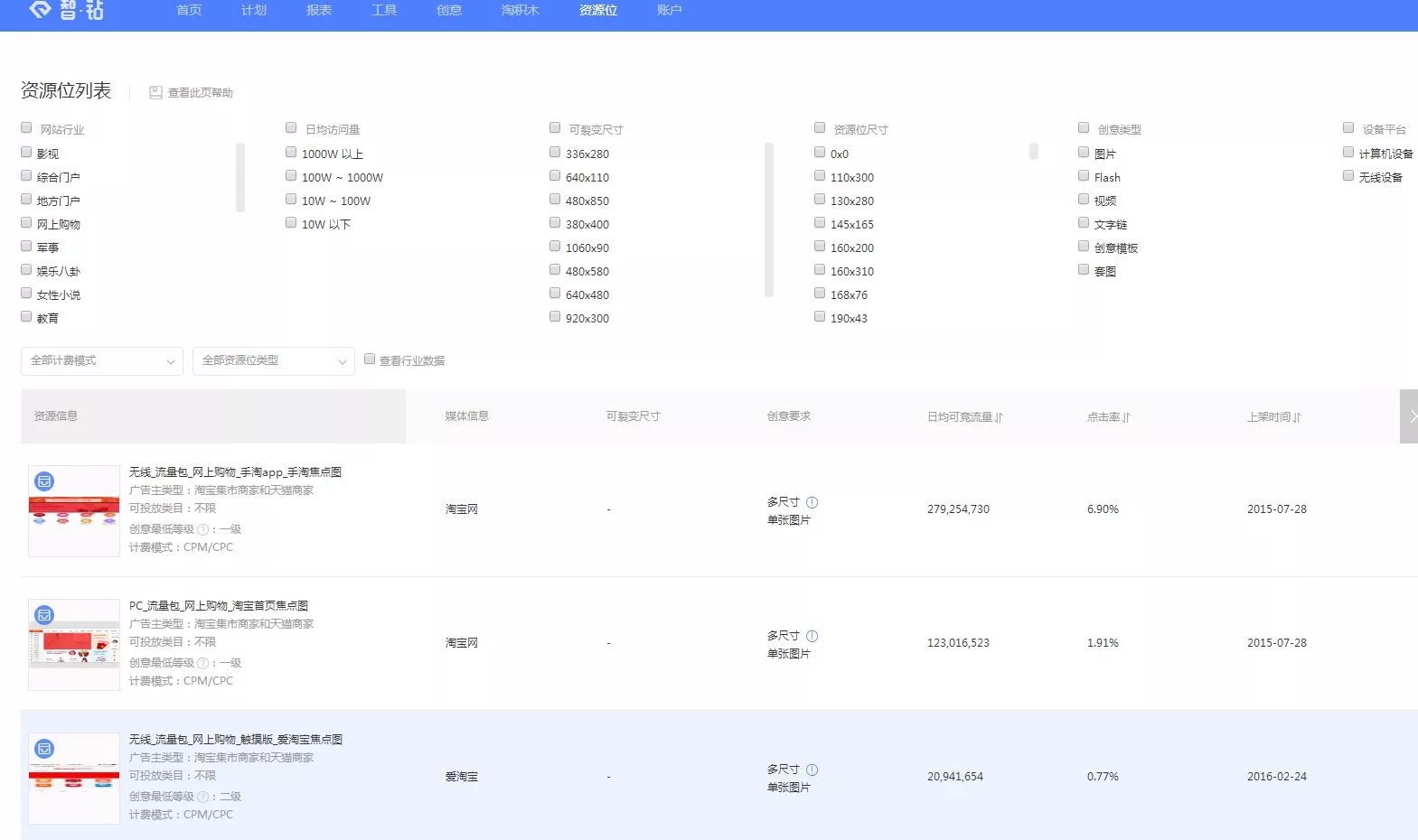Click the 查看此页帮助 link
The image size is (1418, 840).
(x=201, y=93)
